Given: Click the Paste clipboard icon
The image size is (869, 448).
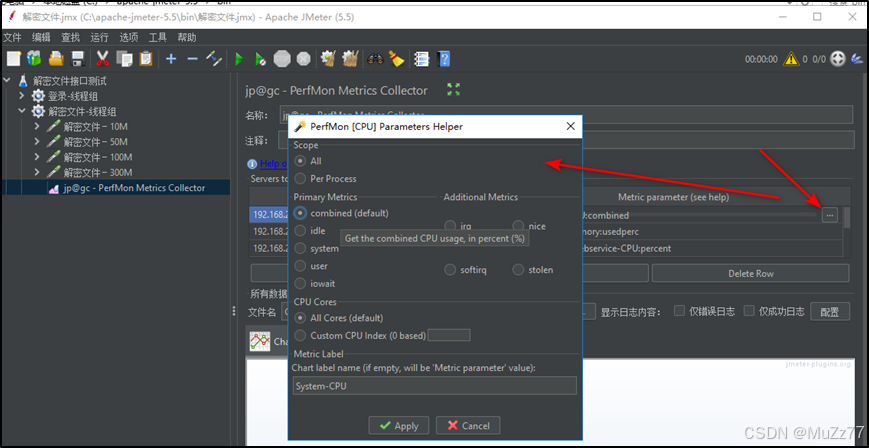Looking at the screenshot, I should pyautogui.click(x=146, y=59).
